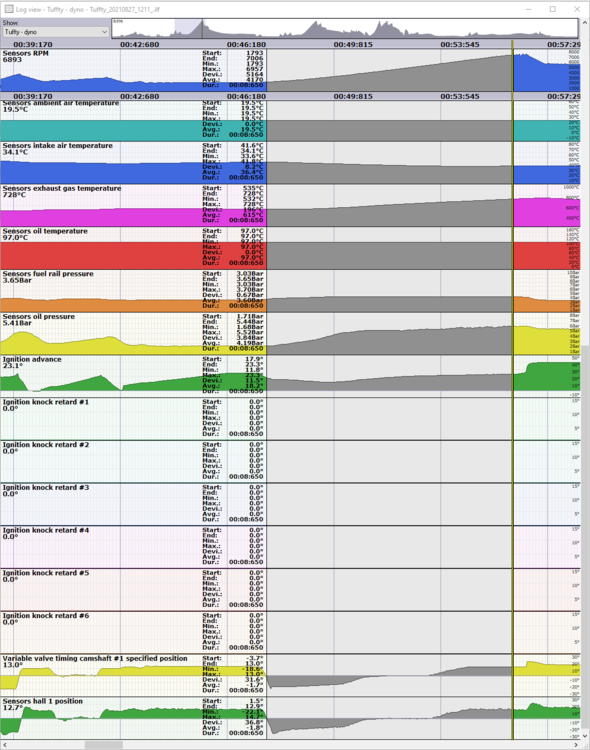
Task: Select the Ignition knock retard #4 label
Action: [x=45, y=530]
